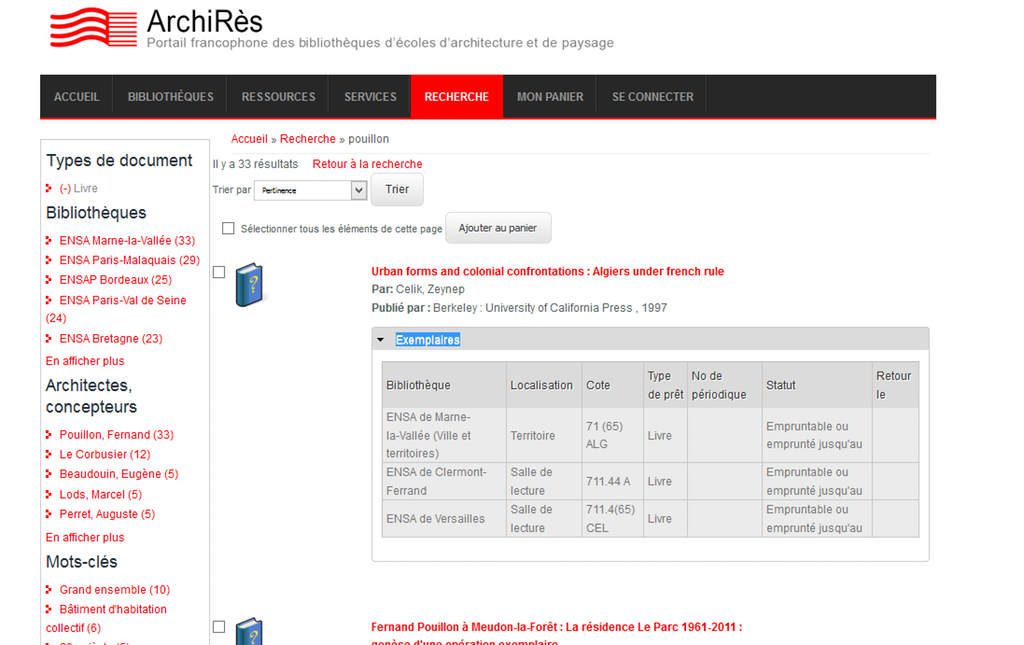Click the Recherche breadcrumb link

click(308, 139)
